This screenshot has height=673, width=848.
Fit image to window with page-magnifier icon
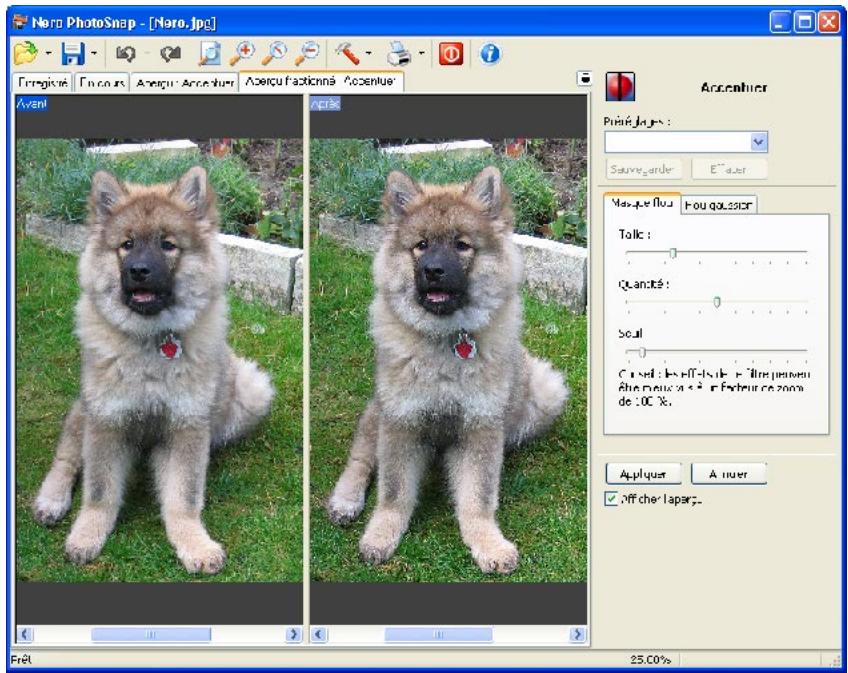click(209, 54)
